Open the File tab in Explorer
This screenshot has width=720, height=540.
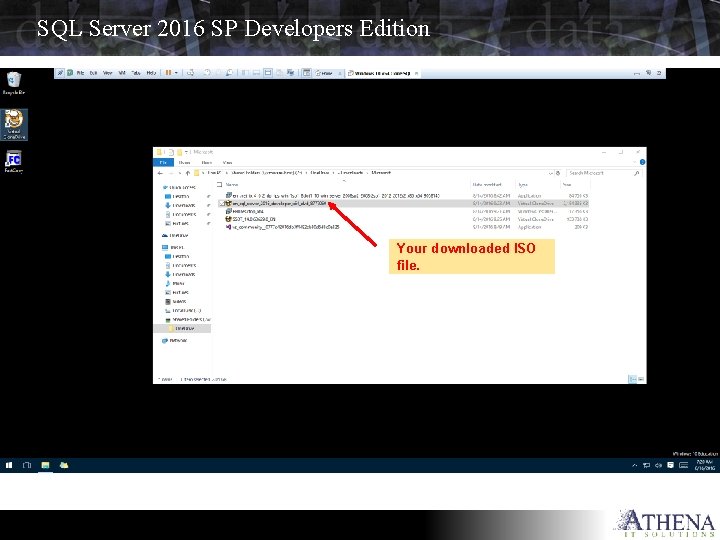[163, 163]
